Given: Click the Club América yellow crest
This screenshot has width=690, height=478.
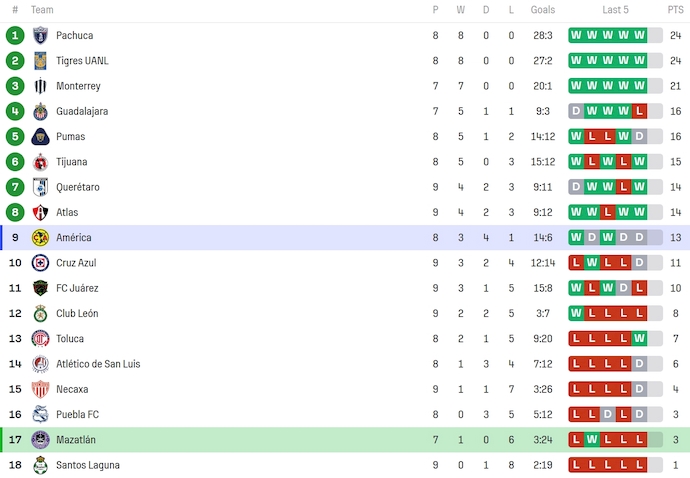Looking at the screenshot, I should click(40, 238).
